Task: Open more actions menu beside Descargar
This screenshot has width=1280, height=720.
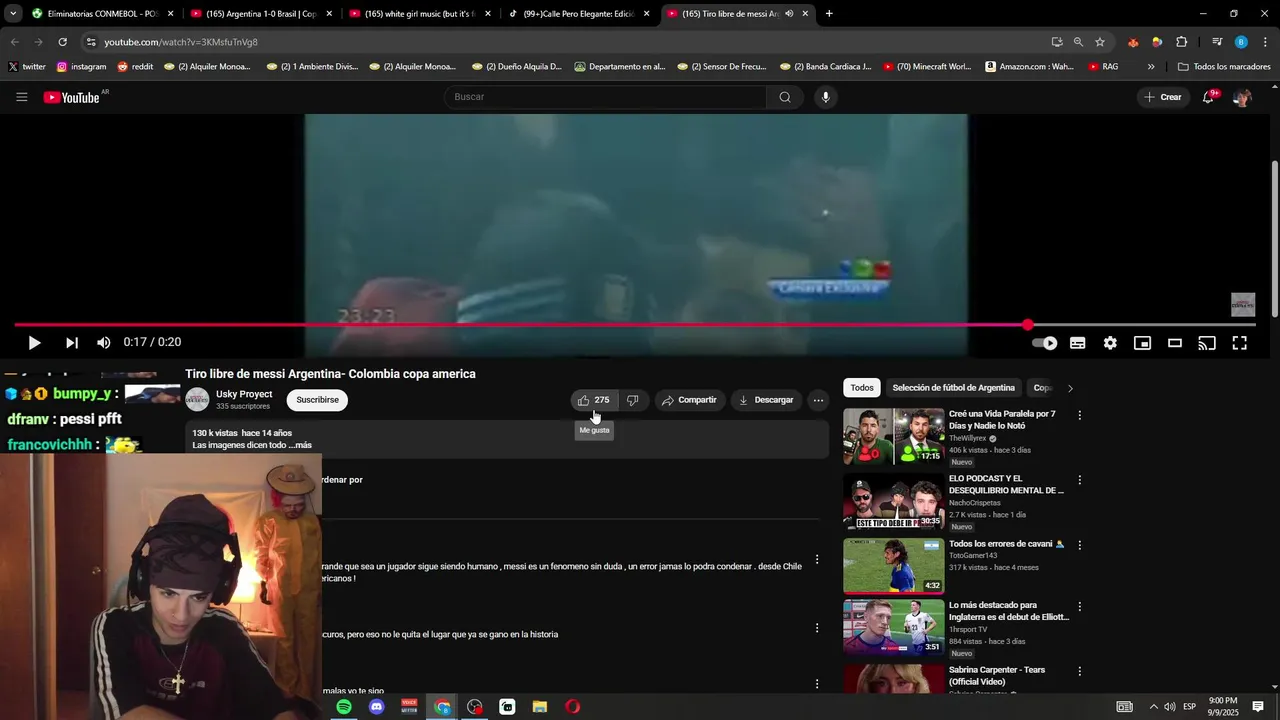Action: pos(818,400)
